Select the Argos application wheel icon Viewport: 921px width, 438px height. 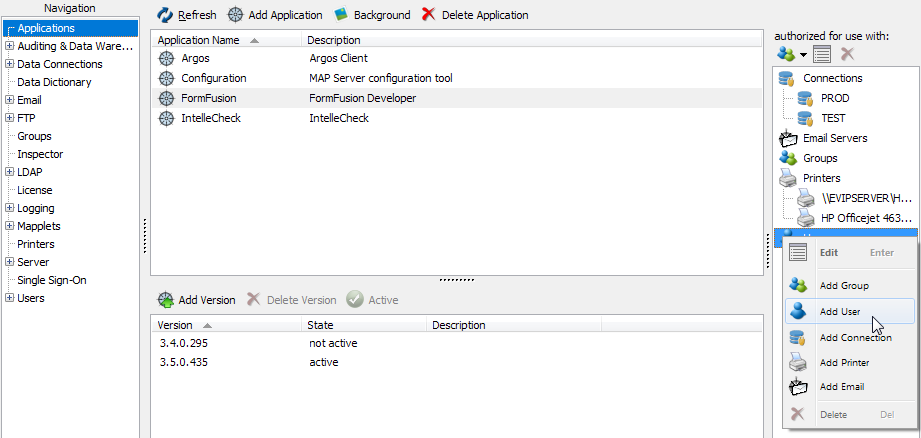tap(167, 58)
